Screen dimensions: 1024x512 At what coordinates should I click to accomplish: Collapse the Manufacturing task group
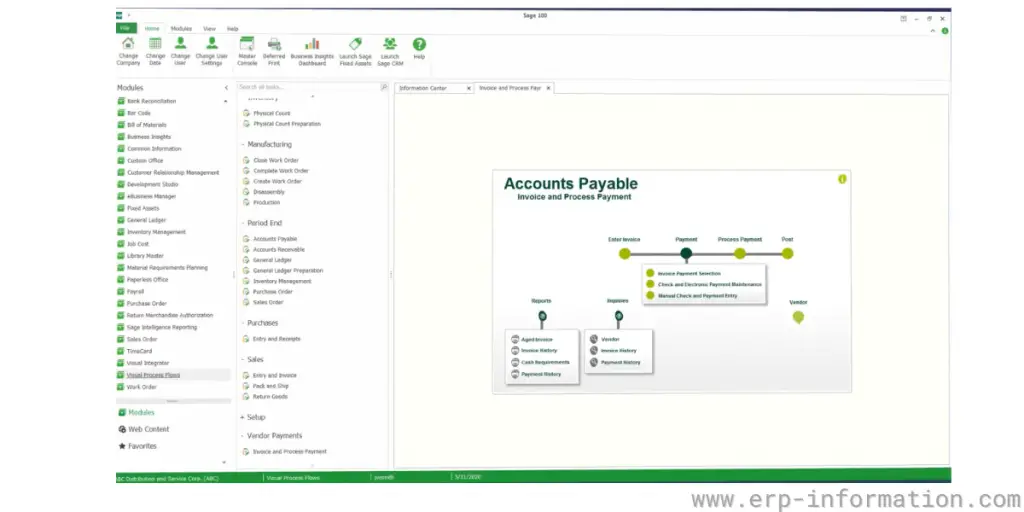[242, 144]
